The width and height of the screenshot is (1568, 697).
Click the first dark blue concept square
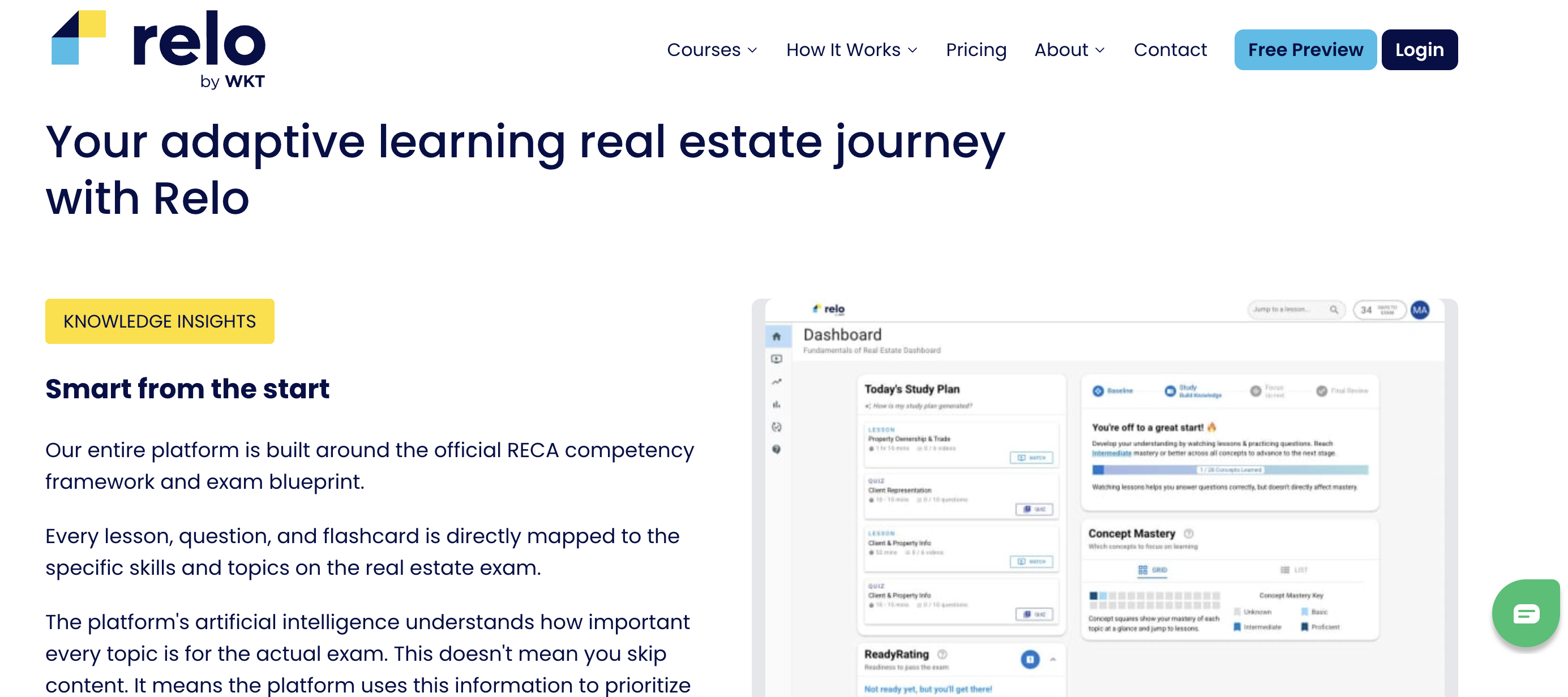pyautogui.click(x=1093, y=595)
